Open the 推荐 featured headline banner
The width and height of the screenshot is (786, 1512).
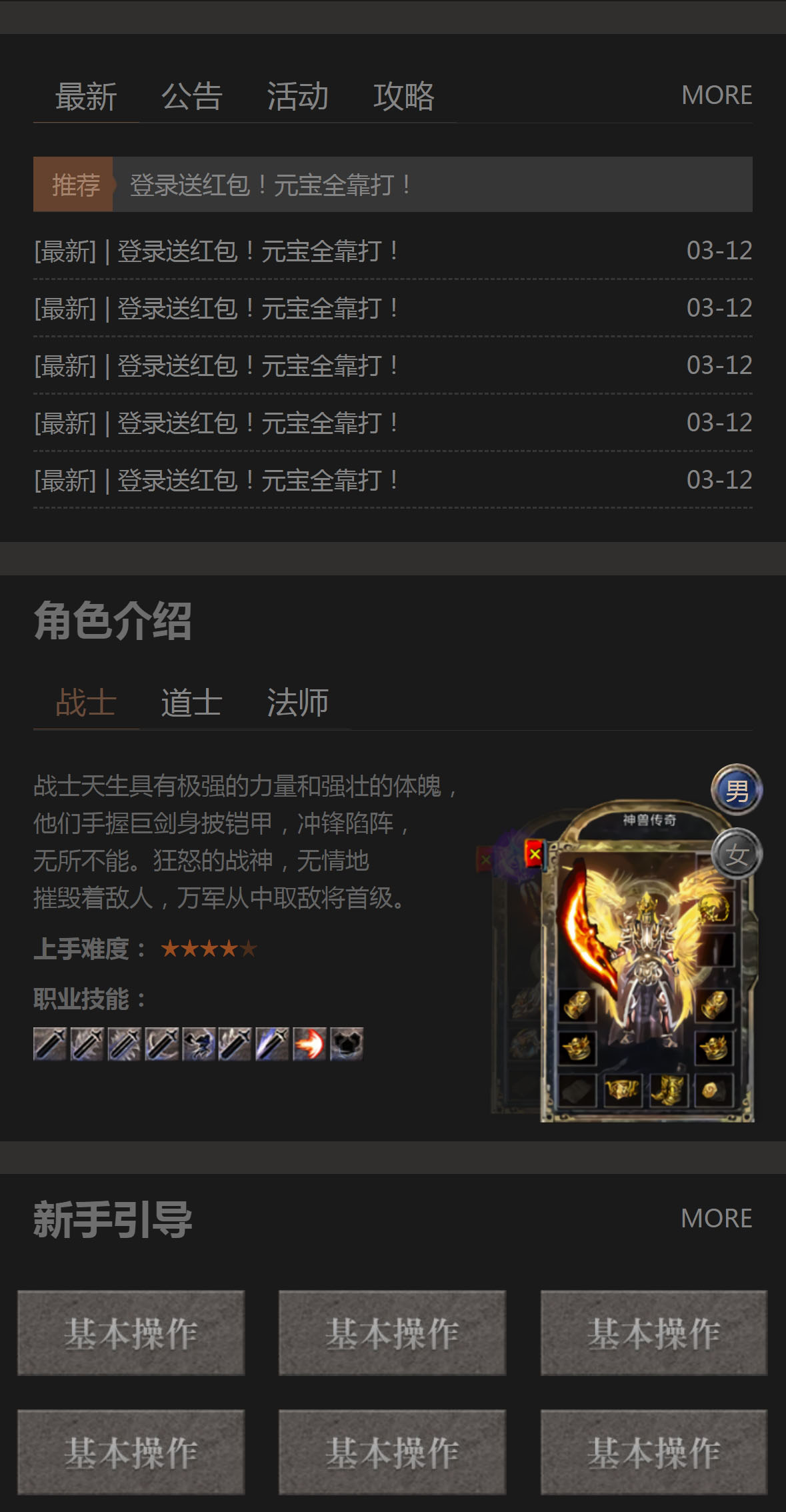pos(393,185)
